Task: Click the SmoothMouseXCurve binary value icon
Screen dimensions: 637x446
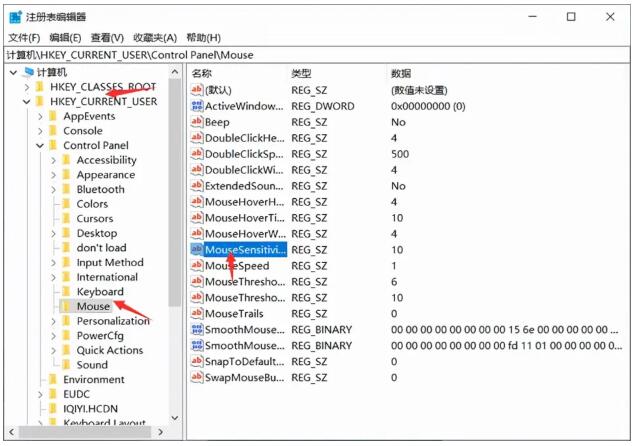Action: [x=197, y=329]
